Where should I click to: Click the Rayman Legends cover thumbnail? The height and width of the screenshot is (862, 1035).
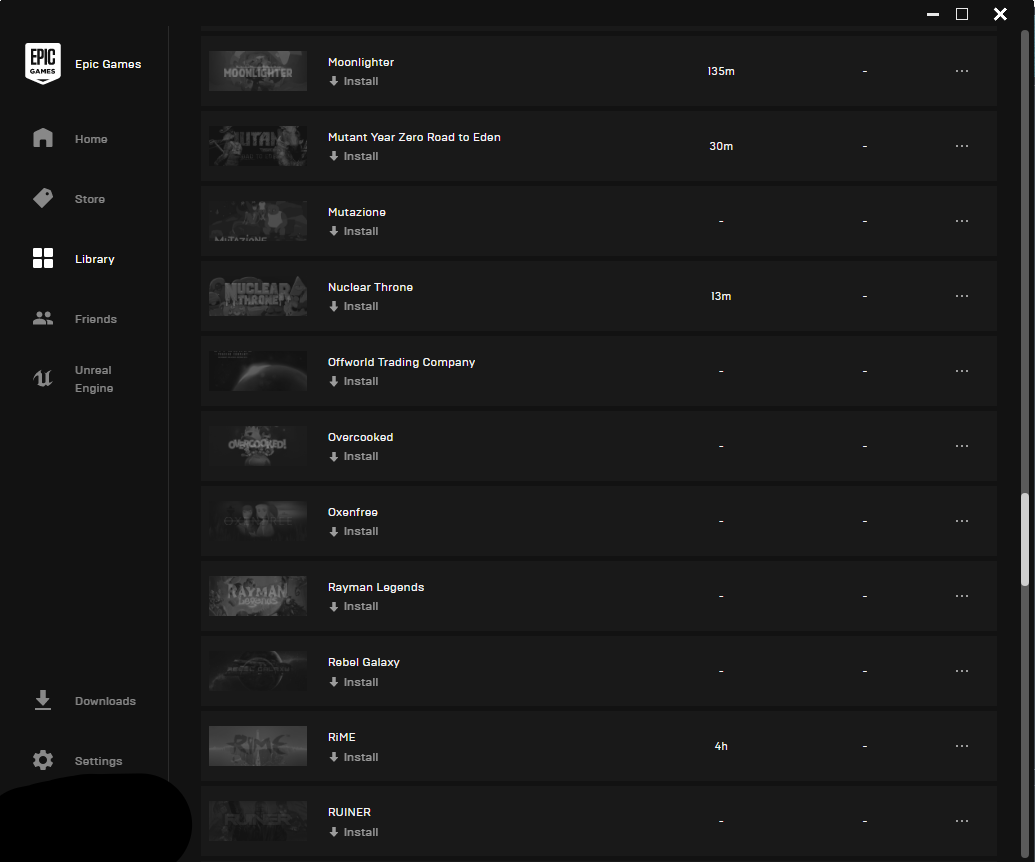point(258,596)
